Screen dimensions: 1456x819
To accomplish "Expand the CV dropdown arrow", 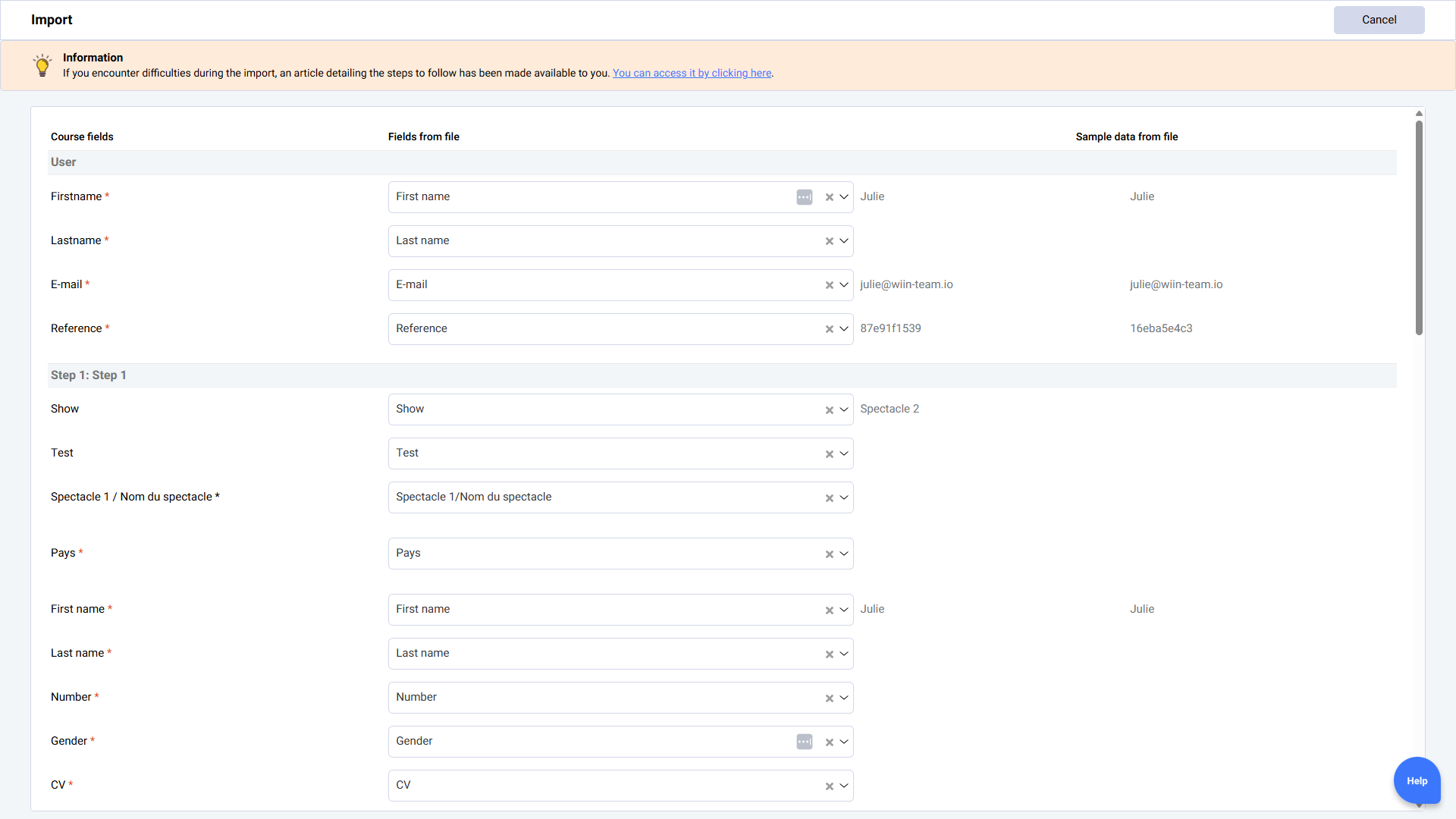I will point(843,786).
